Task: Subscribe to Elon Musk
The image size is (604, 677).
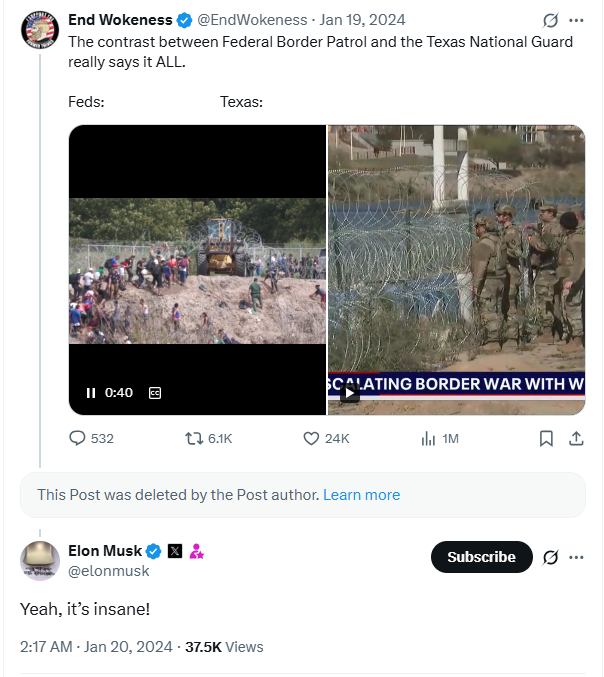Action: tap(481, 557)
